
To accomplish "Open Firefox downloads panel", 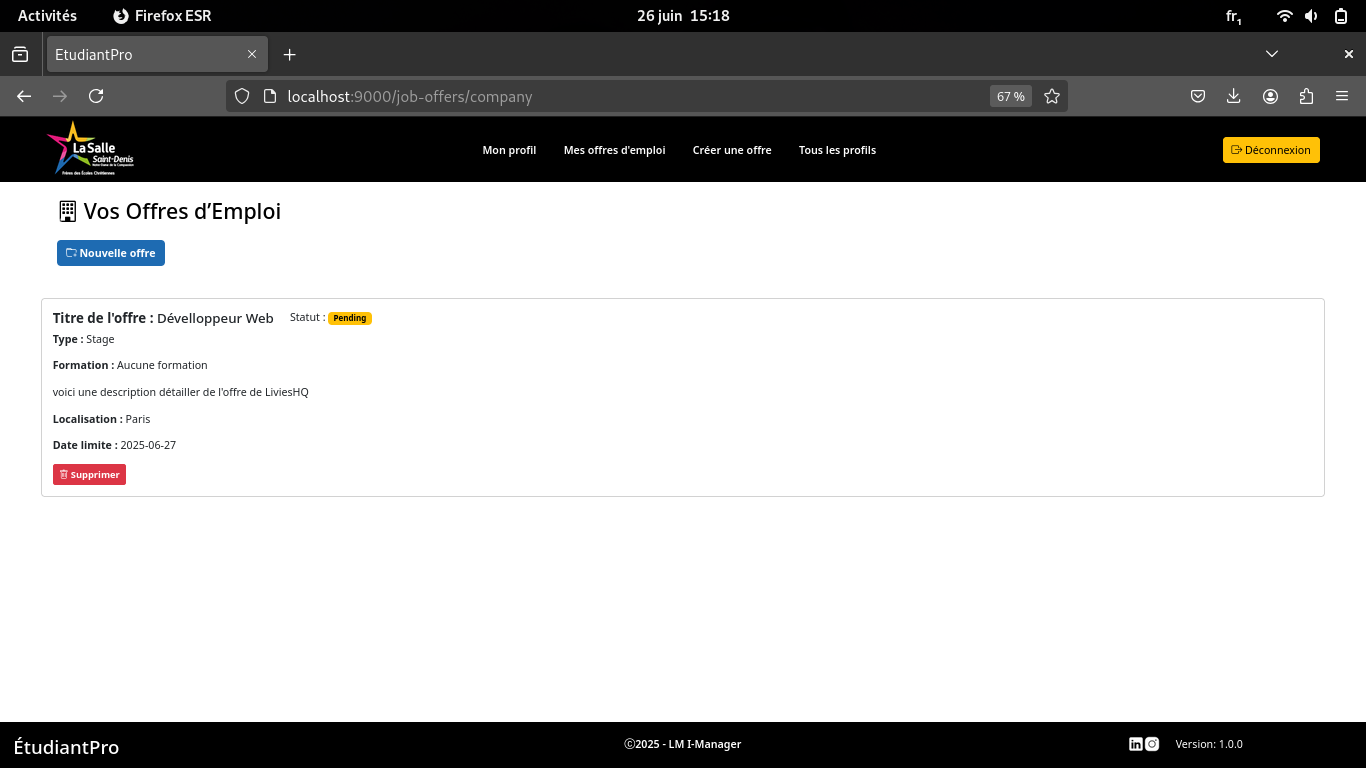I will tap(1234, 96).
